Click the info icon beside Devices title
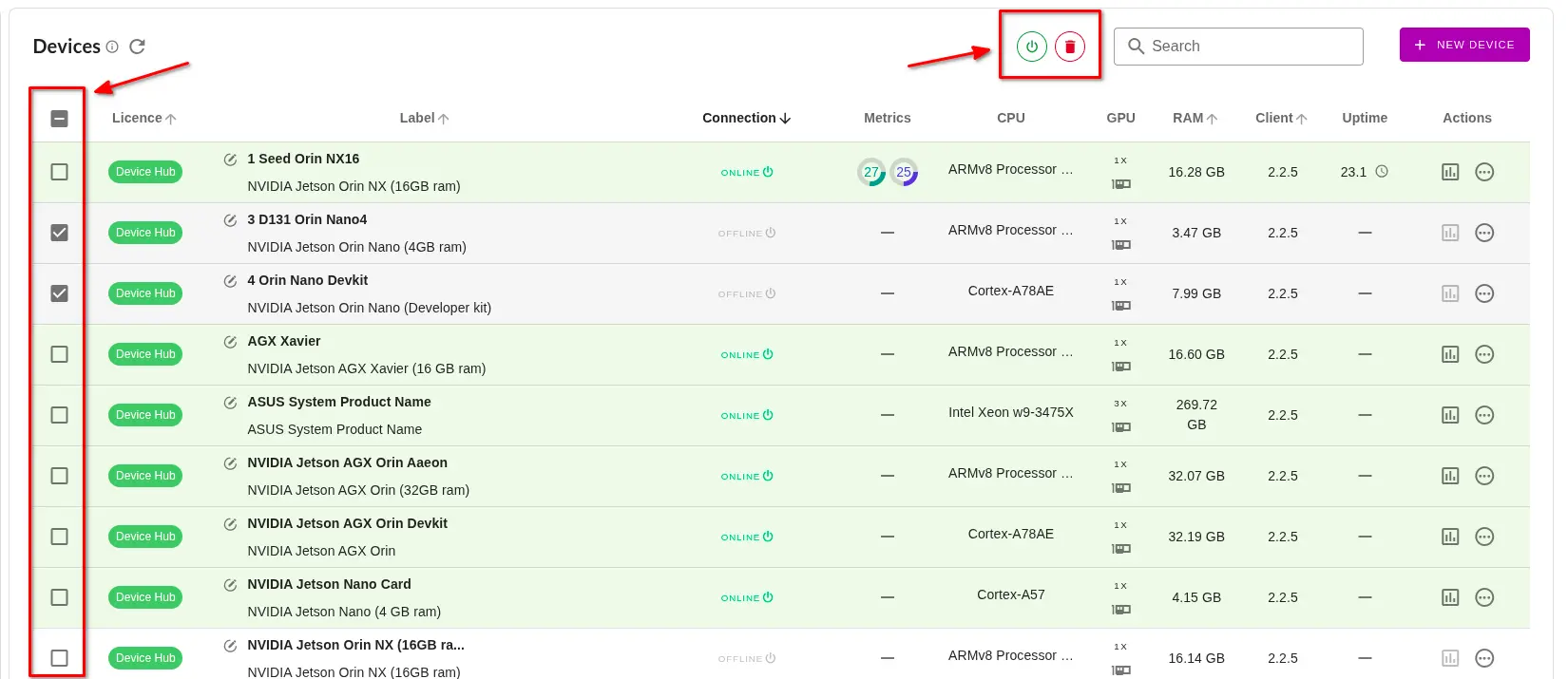This screenshot has width=1568, height=679. pyautogui.click(x=112, y=47)
